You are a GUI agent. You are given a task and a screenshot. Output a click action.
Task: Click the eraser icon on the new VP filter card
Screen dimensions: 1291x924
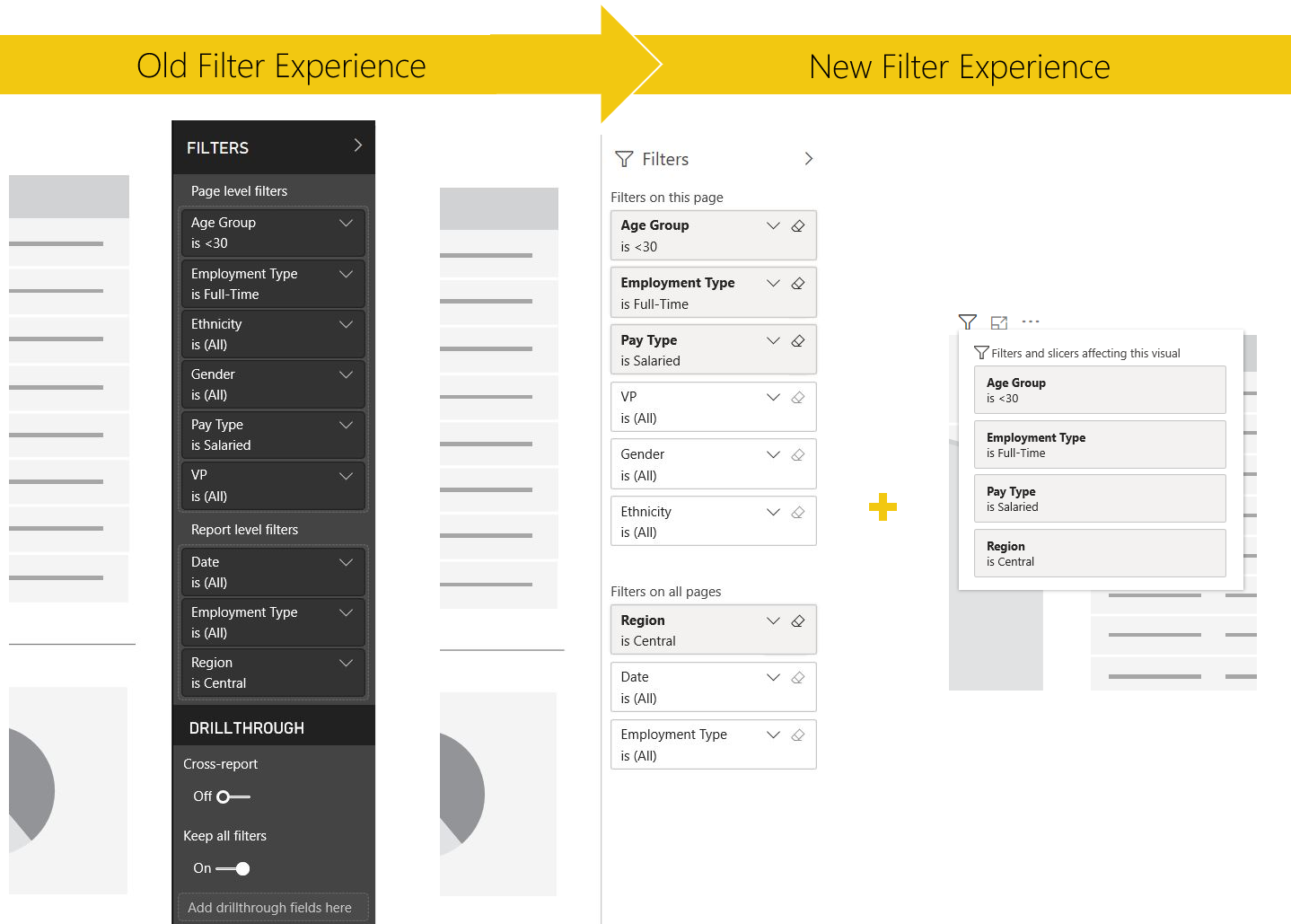click(x=797, y=398)
